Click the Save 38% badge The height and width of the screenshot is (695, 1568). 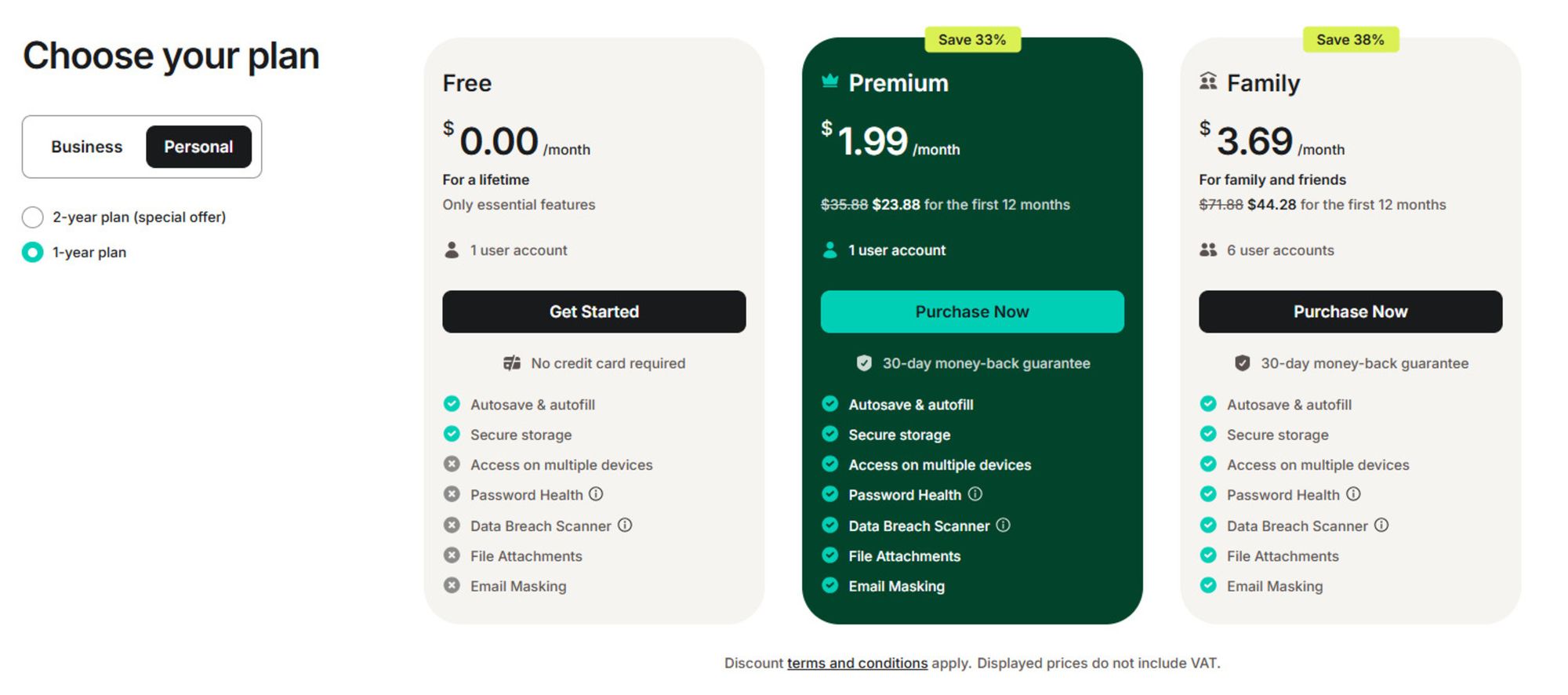click(x=1350, y=40)
